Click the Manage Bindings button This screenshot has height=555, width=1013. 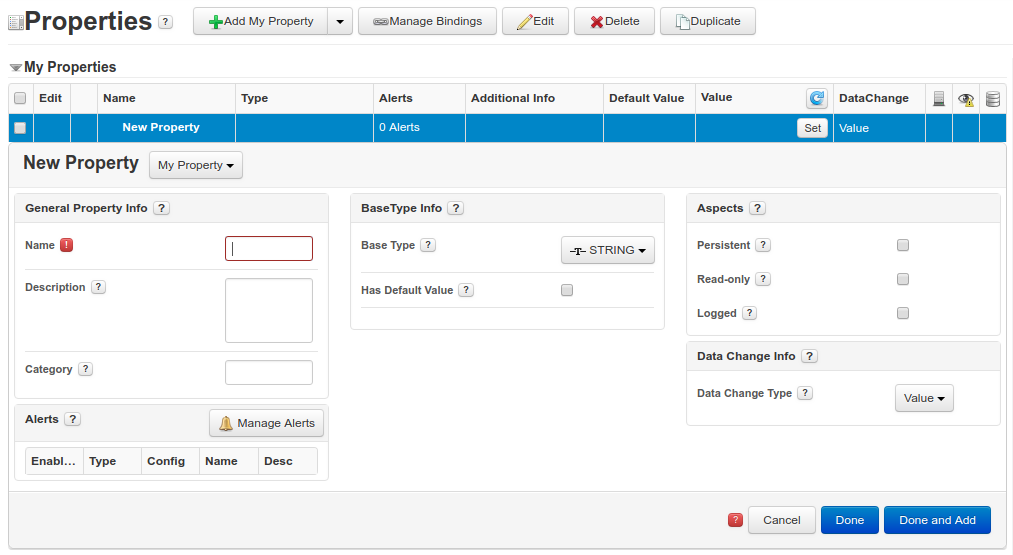click(x=427, y=21)
